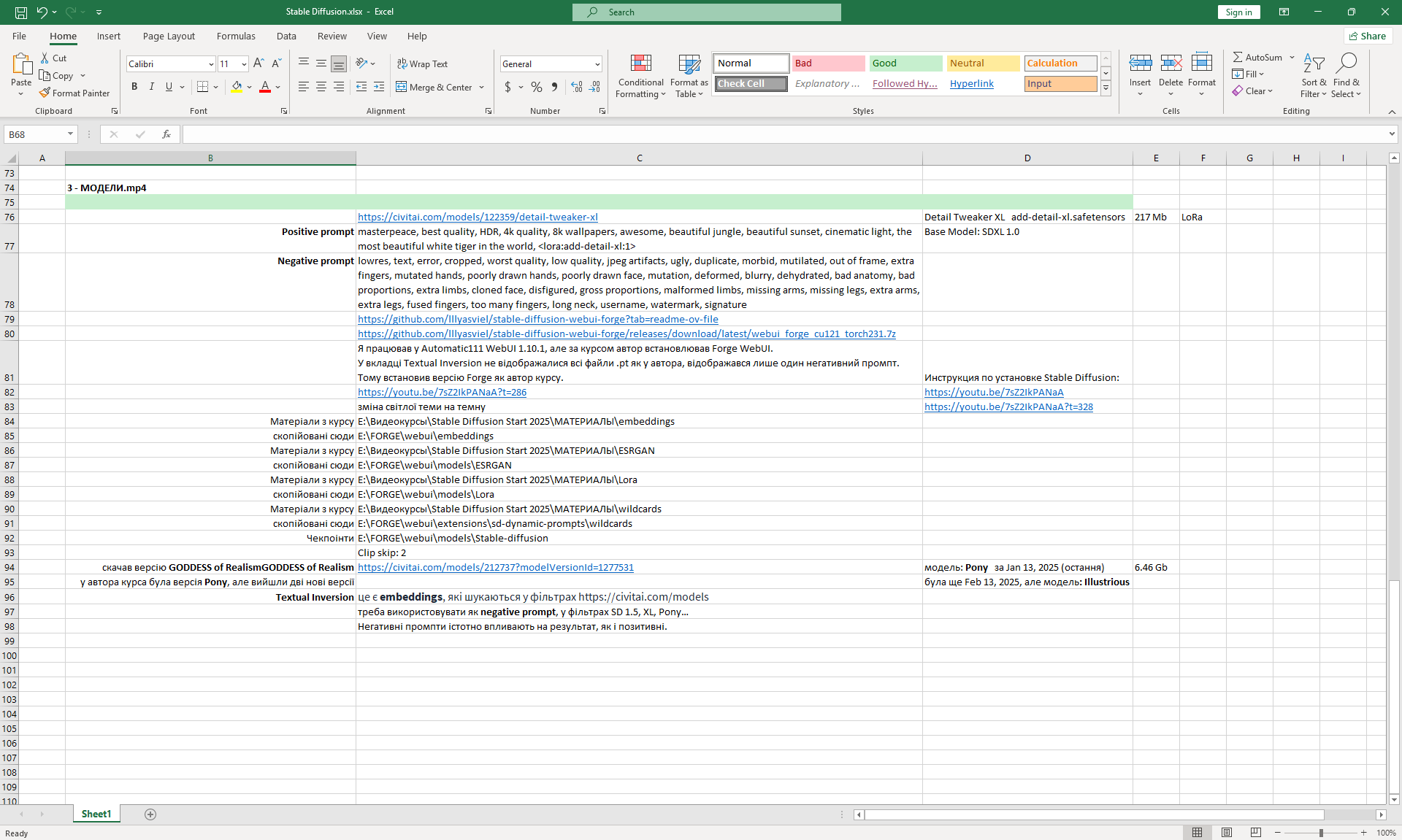
Task: Open the civitai detail-tweaker-xl hyperlink
Action: [x=478, y=217]
